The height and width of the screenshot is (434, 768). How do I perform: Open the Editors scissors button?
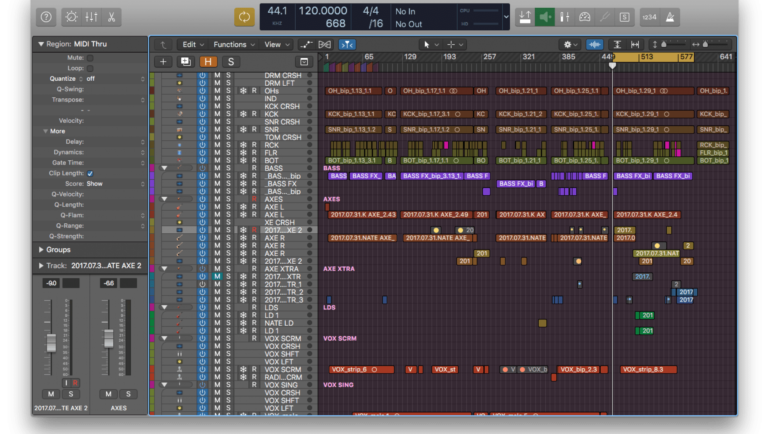click(111, 17)
